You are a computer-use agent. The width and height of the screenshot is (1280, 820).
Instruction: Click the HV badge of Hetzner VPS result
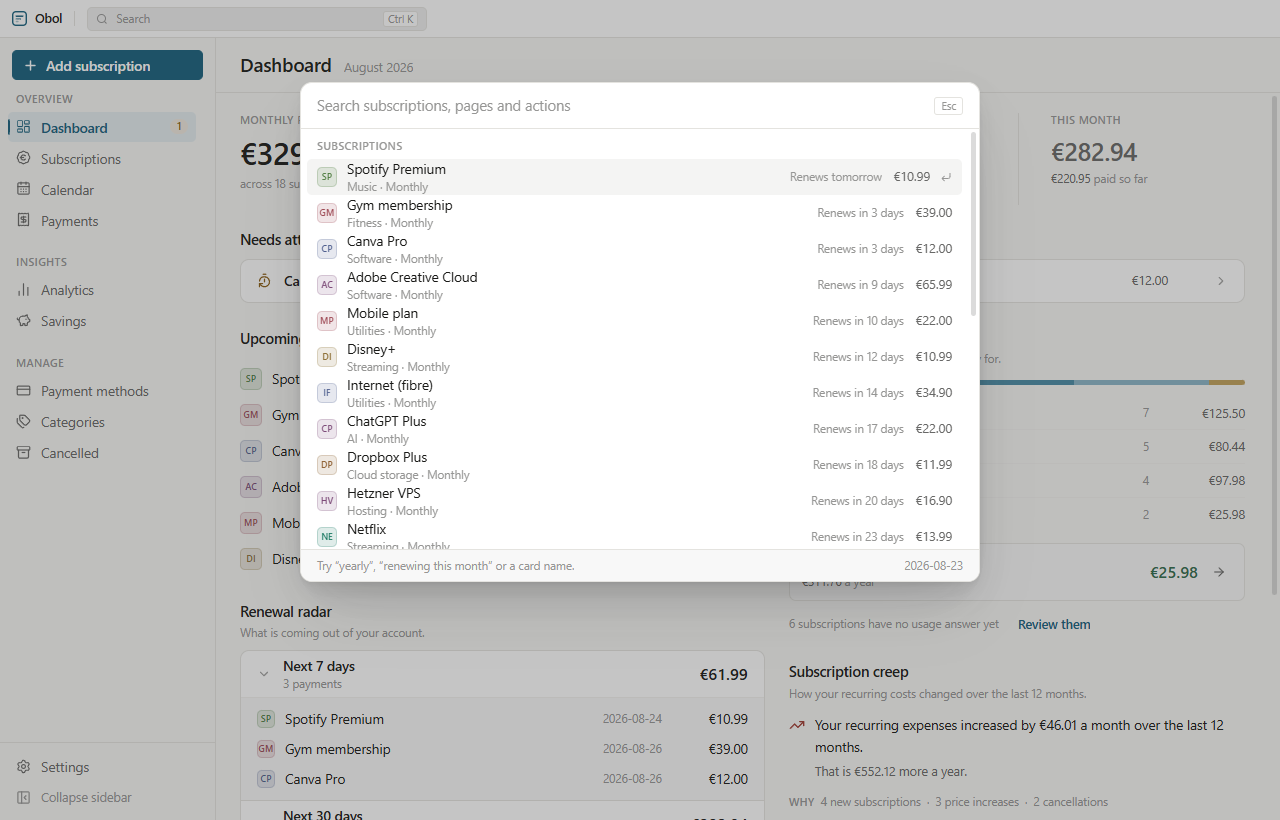point(327,501)
